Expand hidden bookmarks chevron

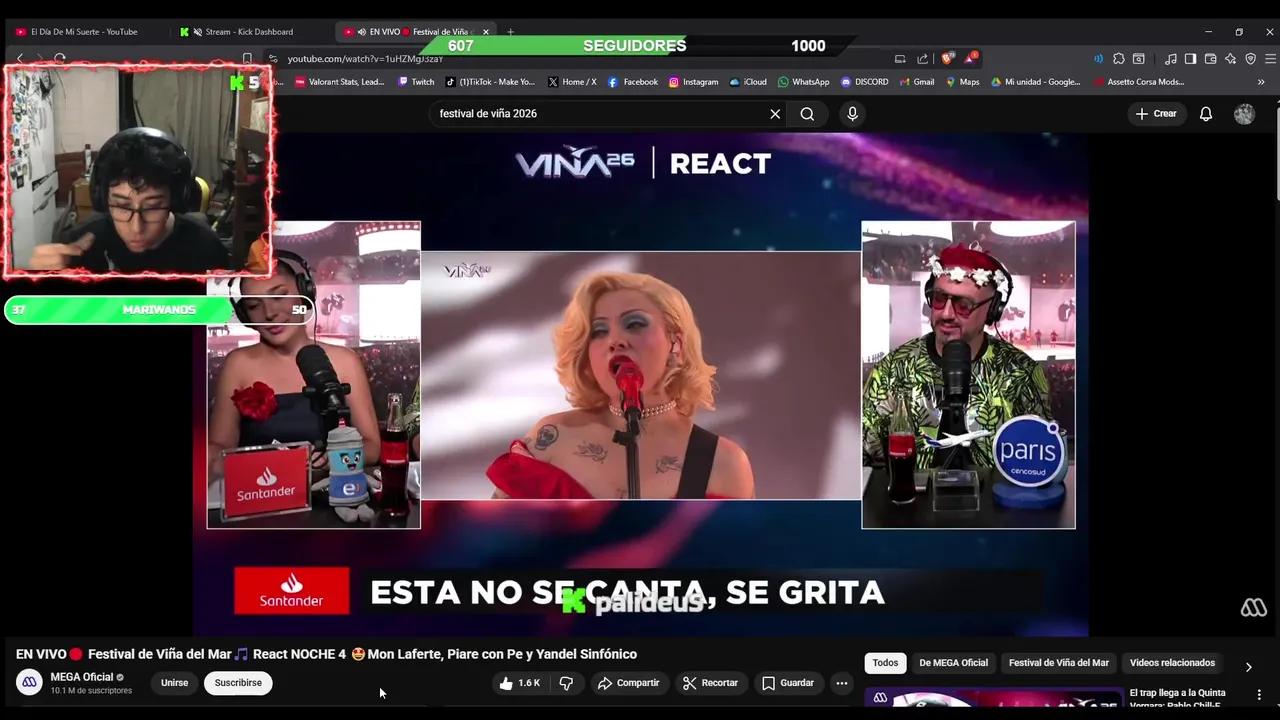tap(1261, 82)
